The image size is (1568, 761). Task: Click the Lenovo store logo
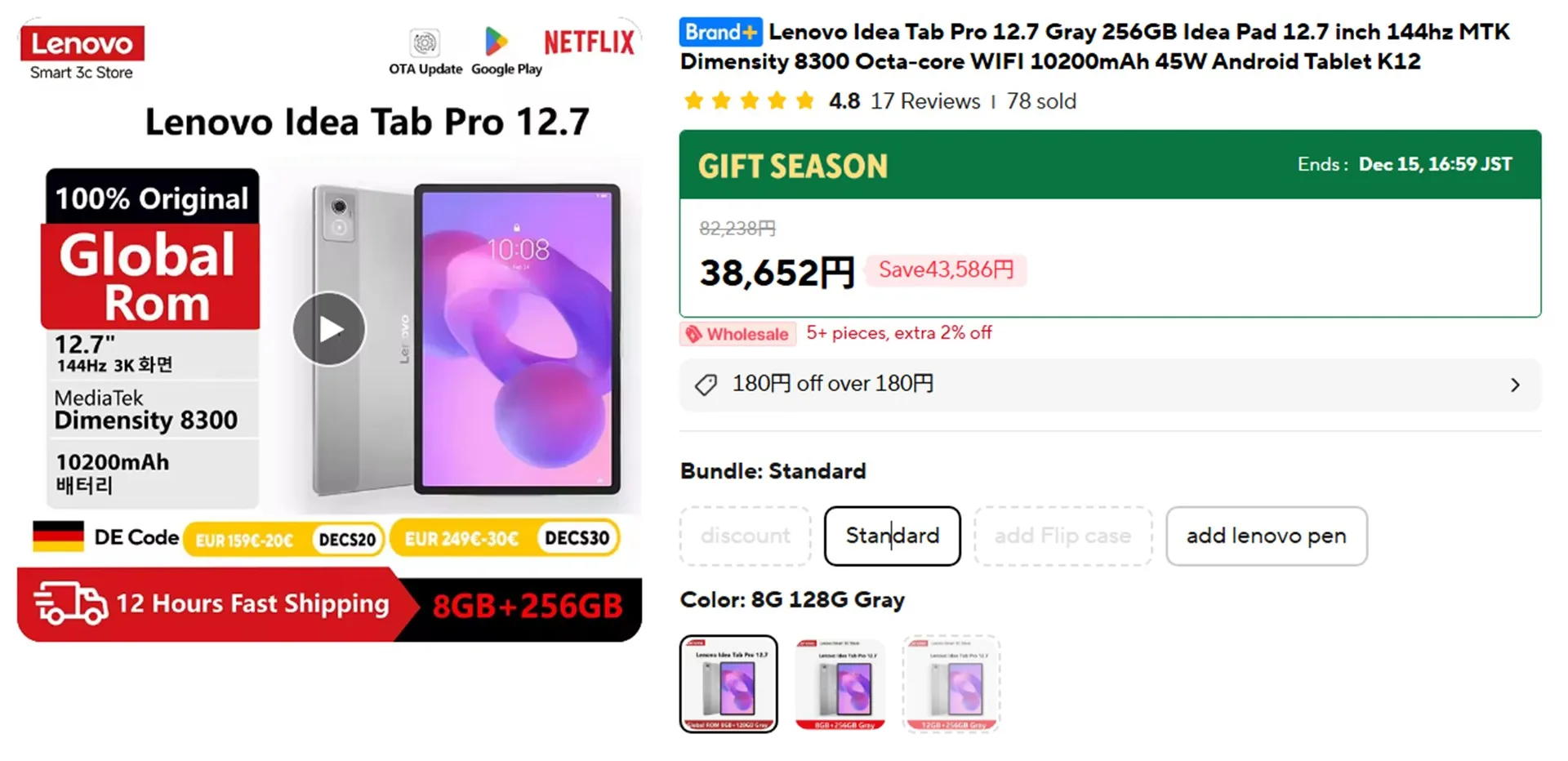[82, 44]
